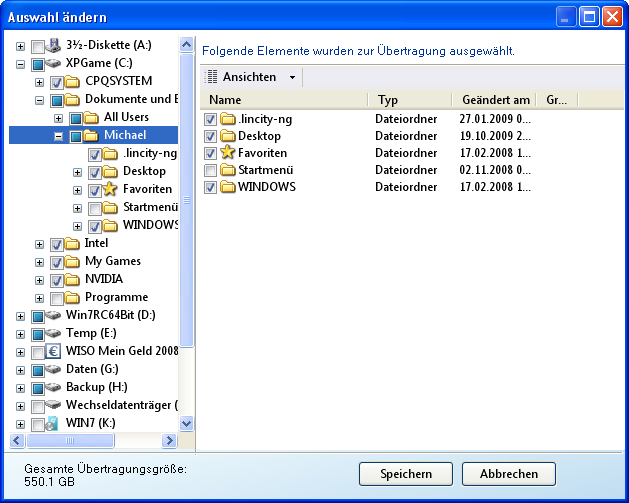
Task: Check the WIN7 (K:) drive checkbox
Action: (38, 424)
